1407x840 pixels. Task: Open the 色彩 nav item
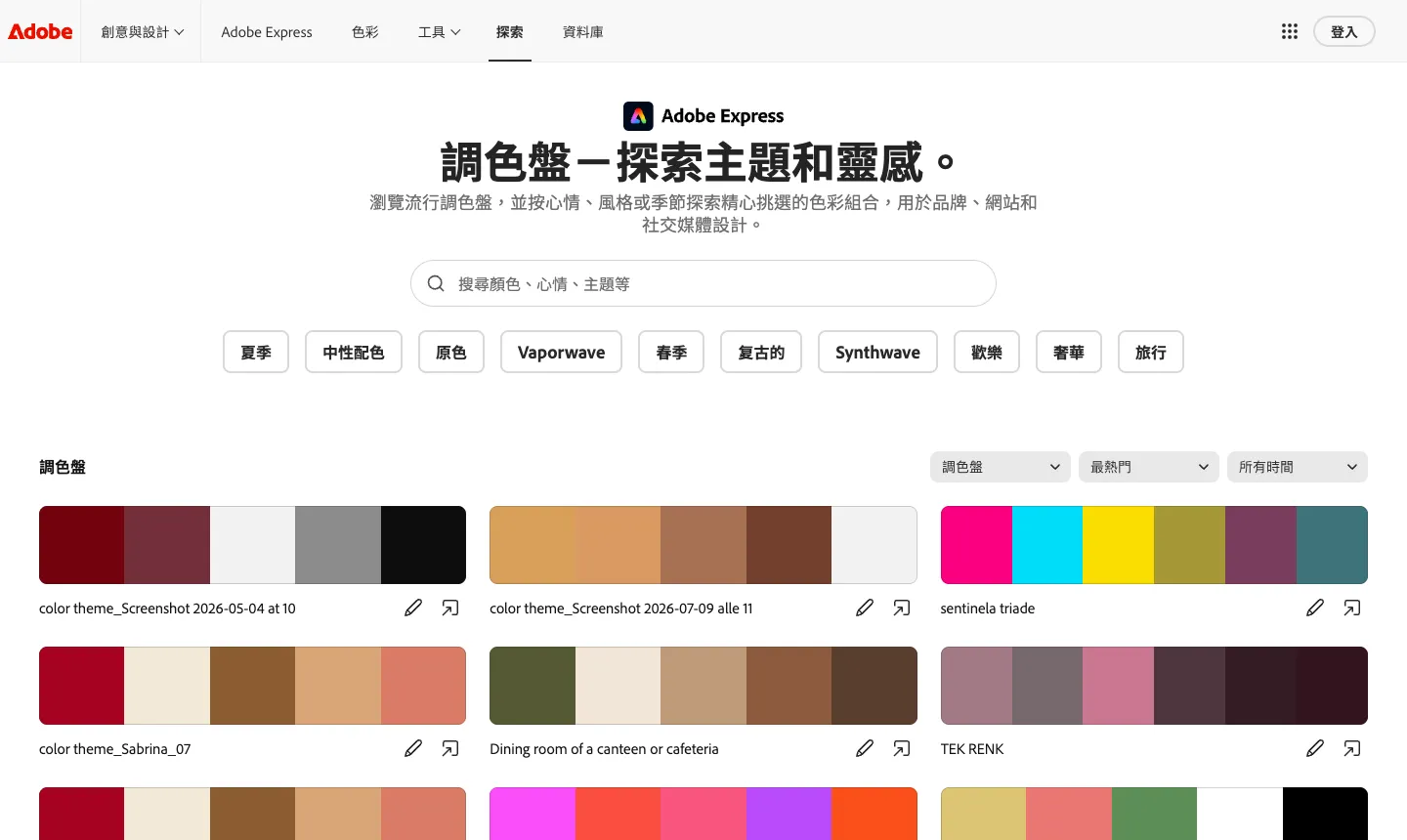click(365, 31)
